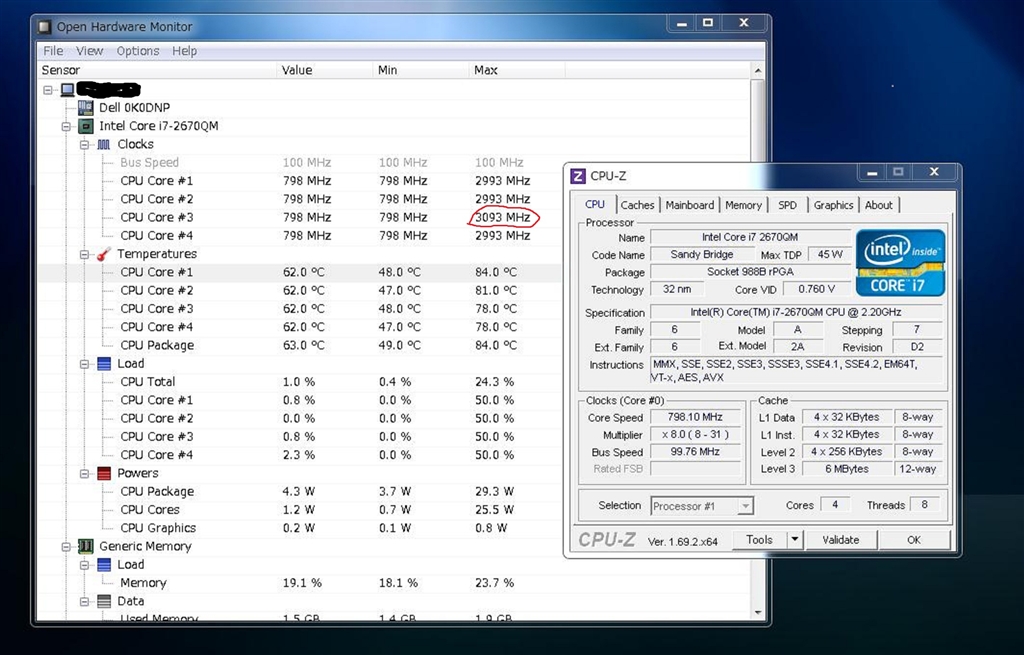Click the thermometer icon beside Temperatures
The width and height of the screenshot is (1024, 655).
pyautogui.click(x=103, y=254)
